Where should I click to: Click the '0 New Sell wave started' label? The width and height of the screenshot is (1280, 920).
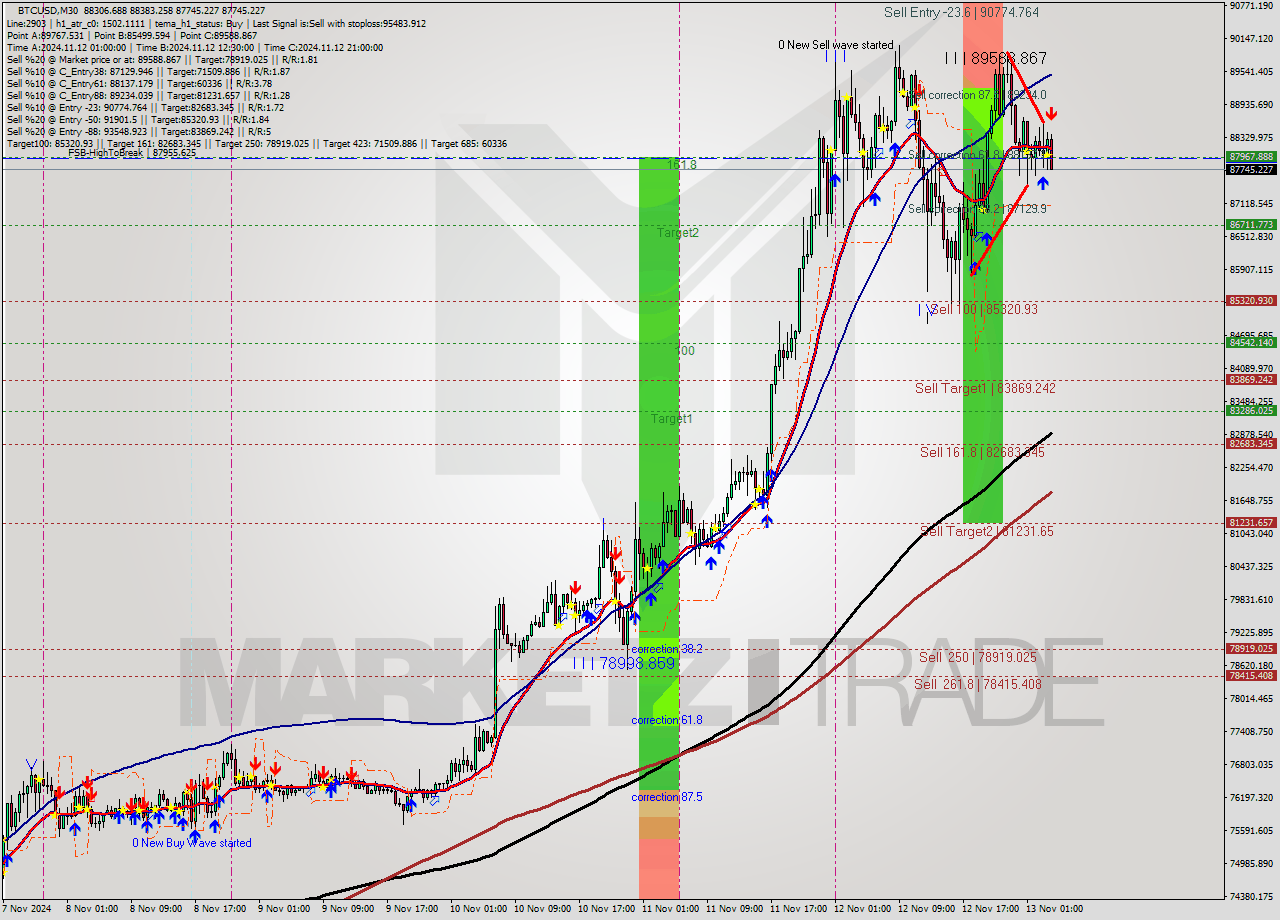pyautogui.click(x=836, y=45)
